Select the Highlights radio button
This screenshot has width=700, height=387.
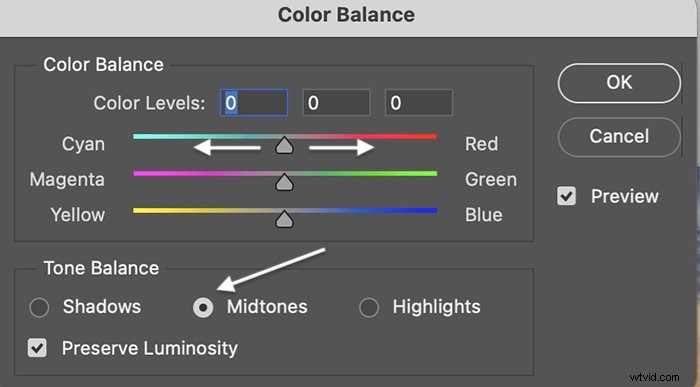pyautogui.click(x=369, y=308)
